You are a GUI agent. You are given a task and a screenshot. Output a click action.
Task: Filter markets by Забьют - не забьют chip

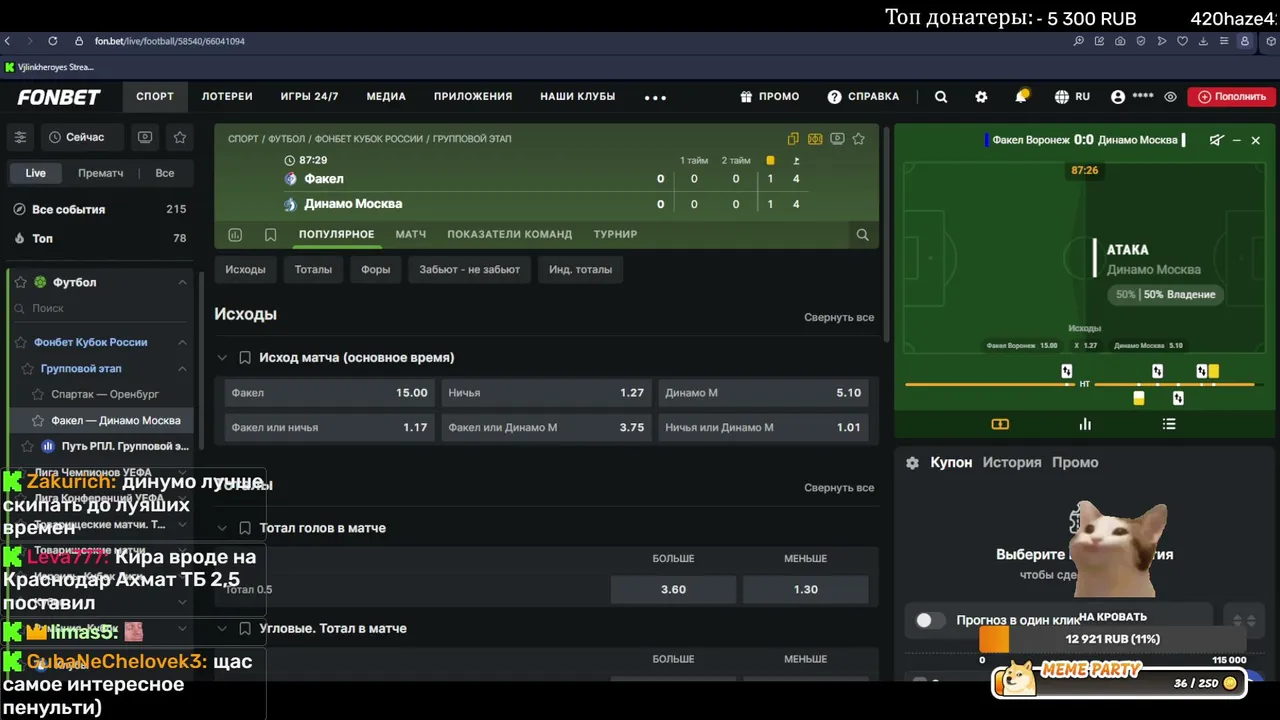(469, 269)
